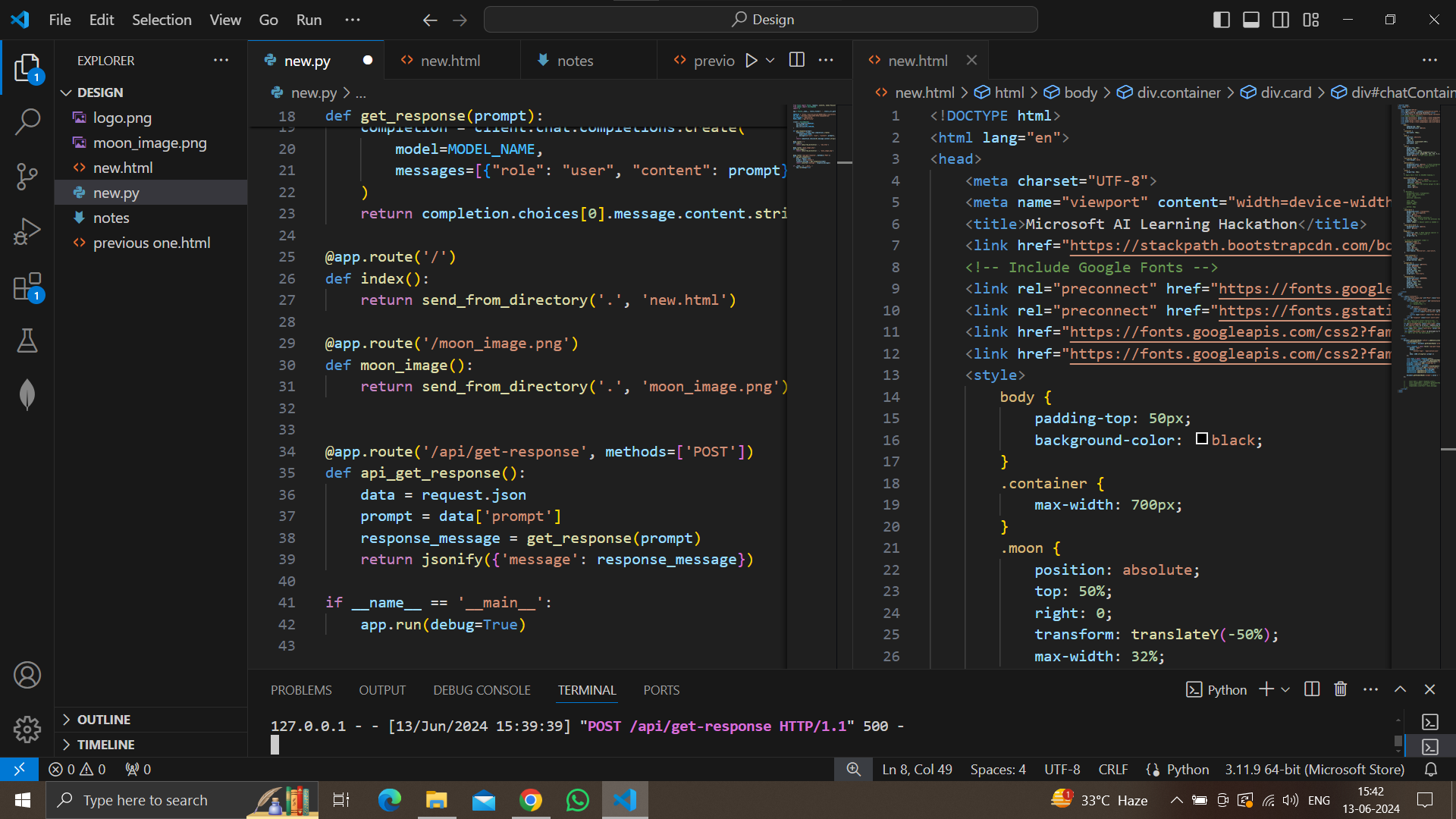Click the Python interpreter version in status bar
Viewport: 1456px width, 819px height.
click(1314, 769)
